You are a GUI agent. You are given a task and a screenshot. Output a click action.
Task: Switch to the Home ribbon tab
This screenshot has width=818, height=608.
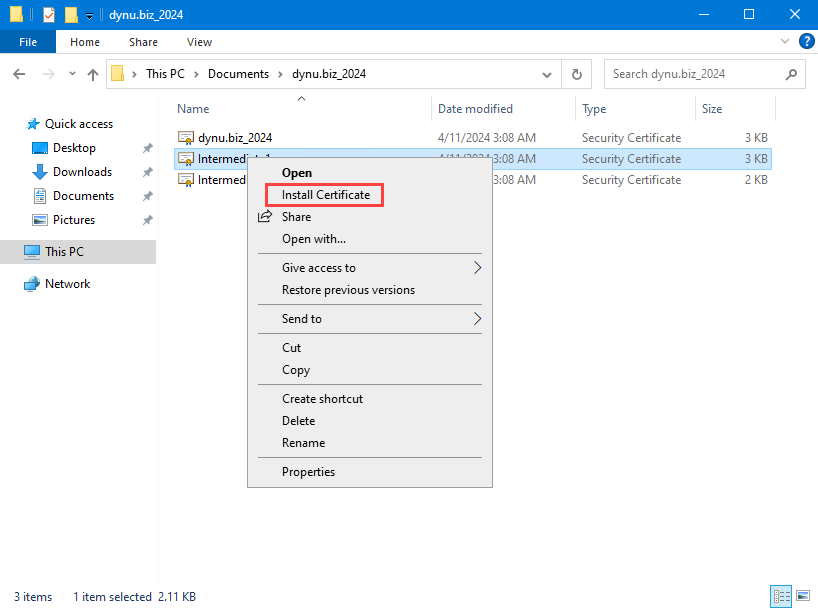pyautogui.click(x=85, y=42)
